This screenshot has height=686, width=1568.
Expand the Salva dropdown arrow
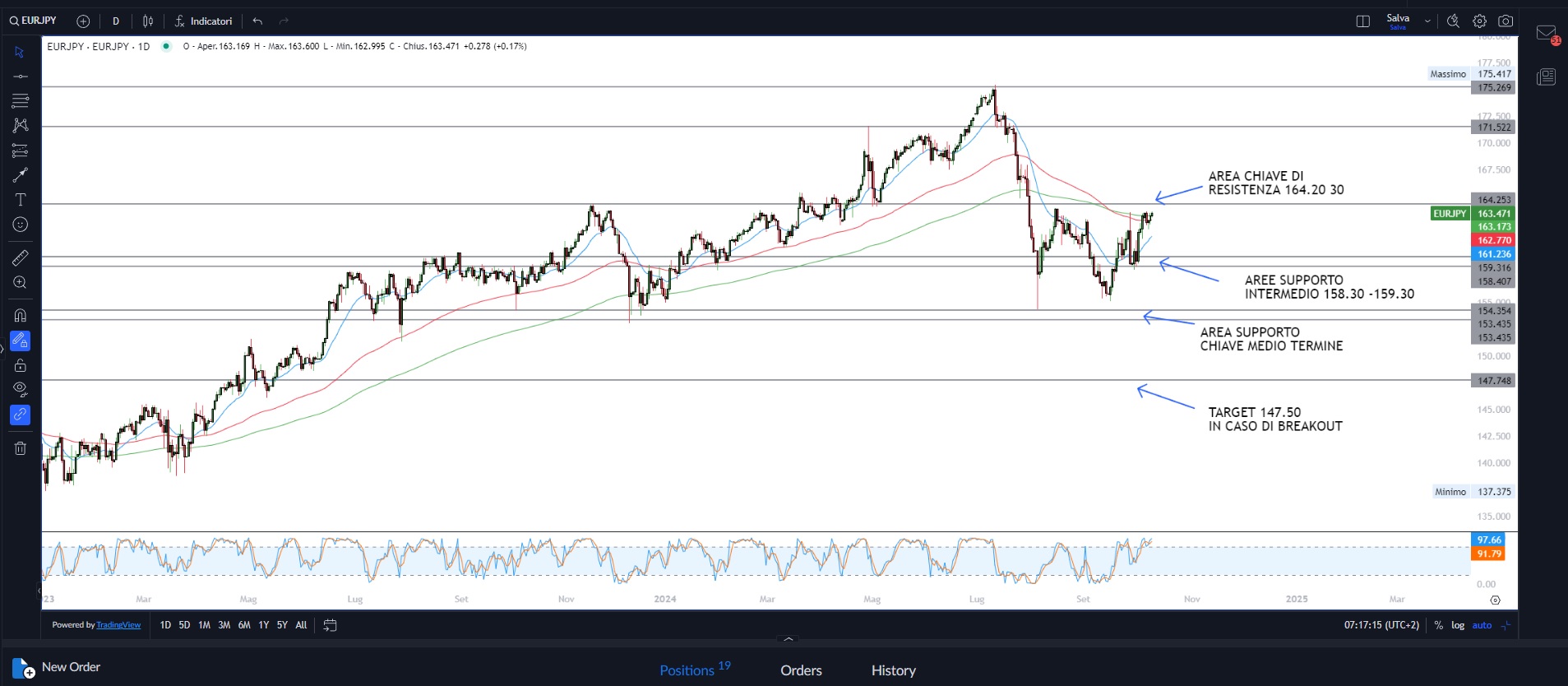[1427, 21]
